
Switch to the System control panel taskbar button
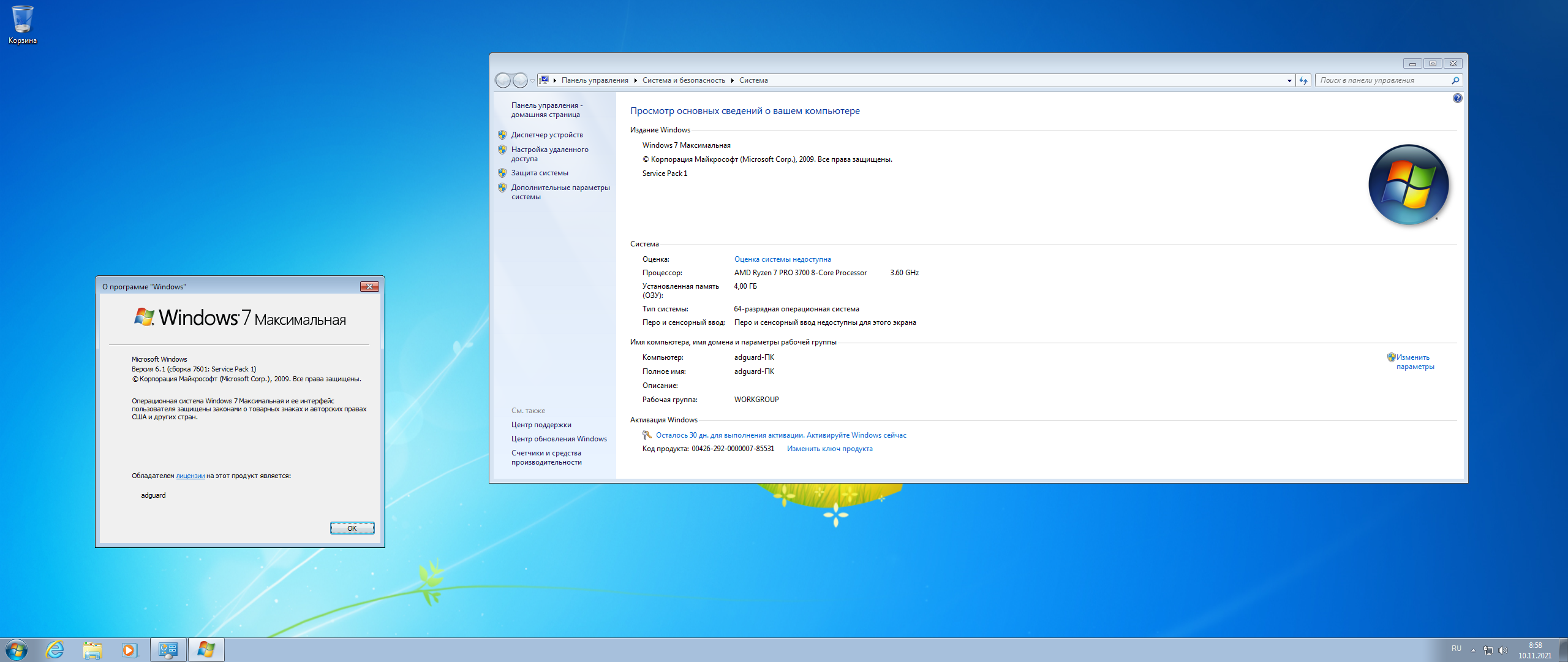pos(168,650)
